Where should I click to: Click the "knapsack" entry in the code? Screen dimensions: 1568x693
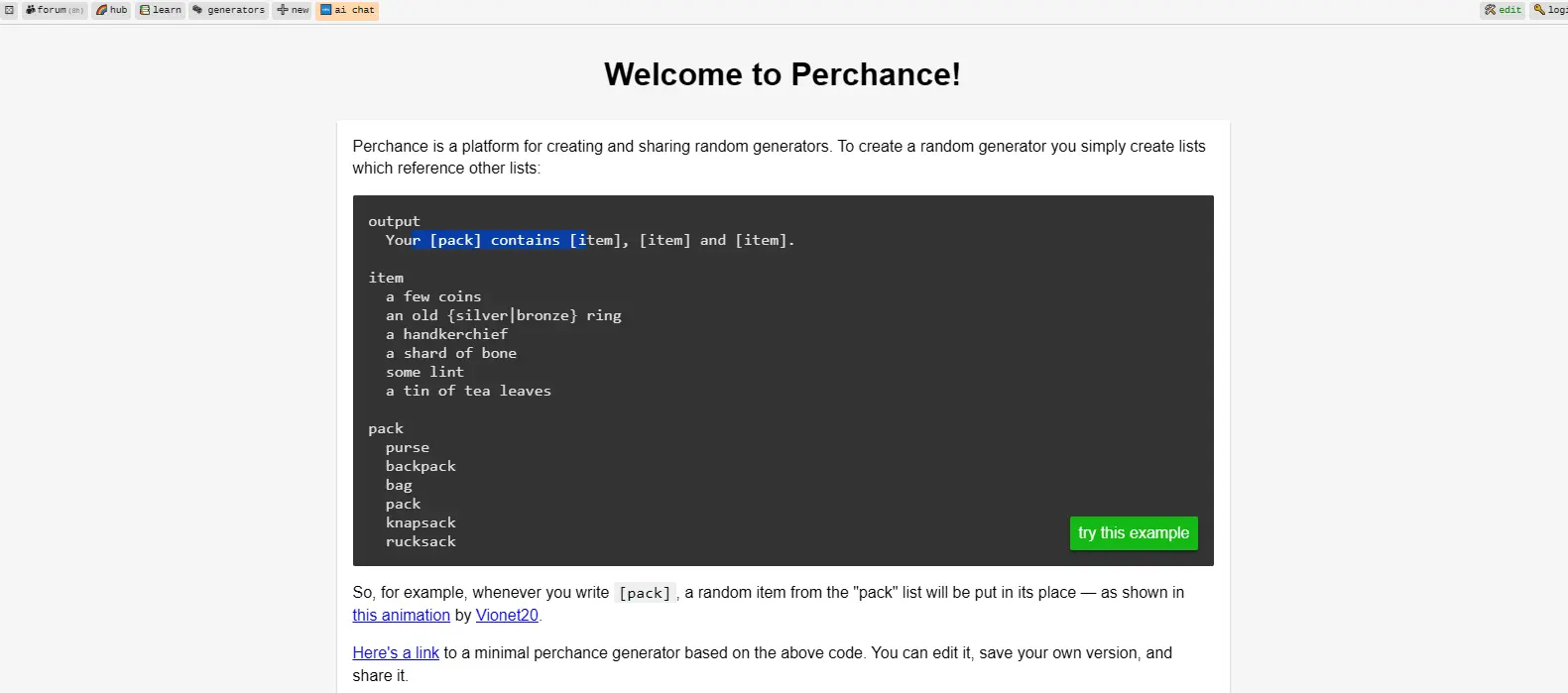[x=421, y=522]
